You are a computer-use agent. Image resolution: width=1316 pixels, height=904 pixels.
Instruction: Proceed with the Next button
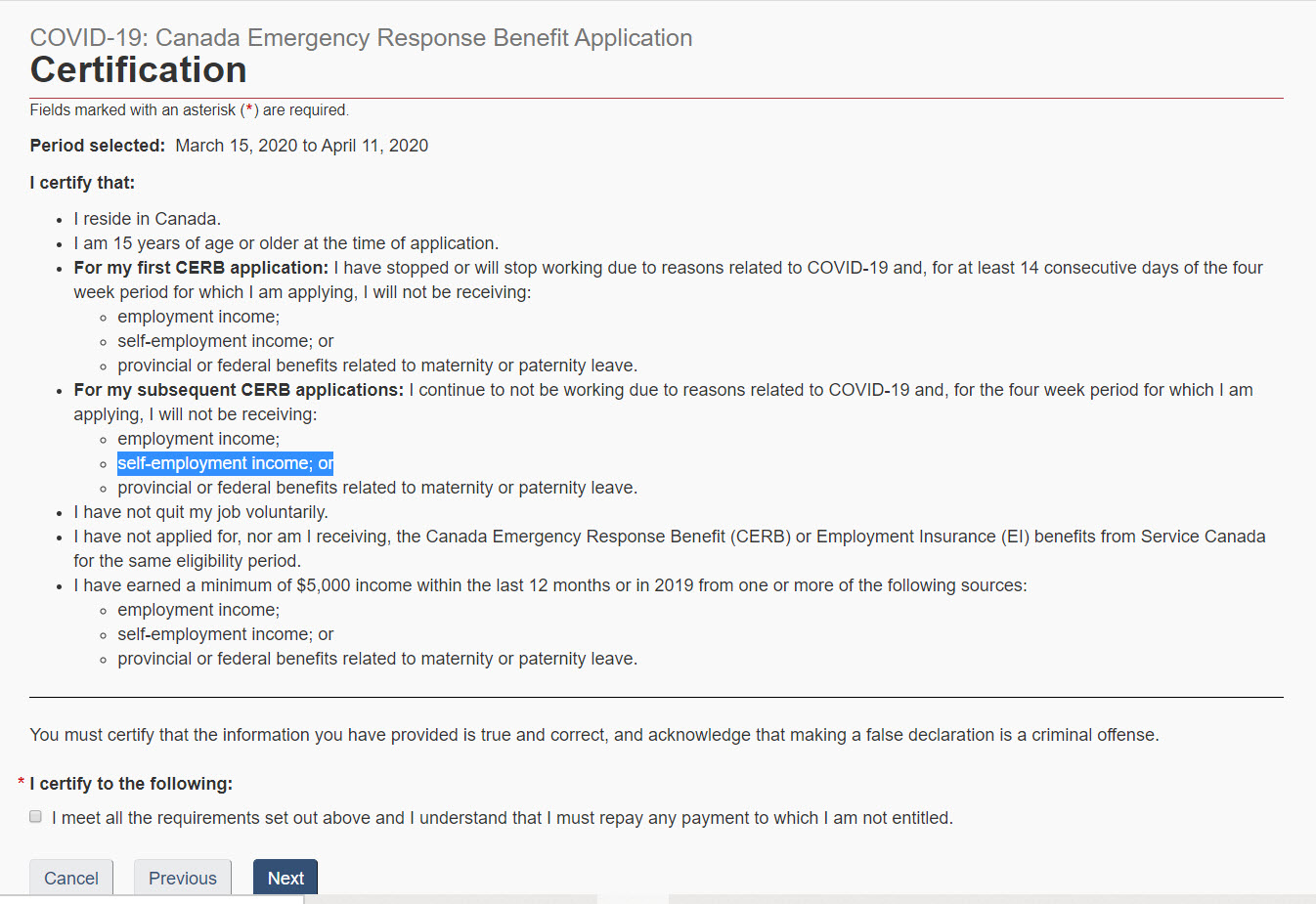click(285, 878)
